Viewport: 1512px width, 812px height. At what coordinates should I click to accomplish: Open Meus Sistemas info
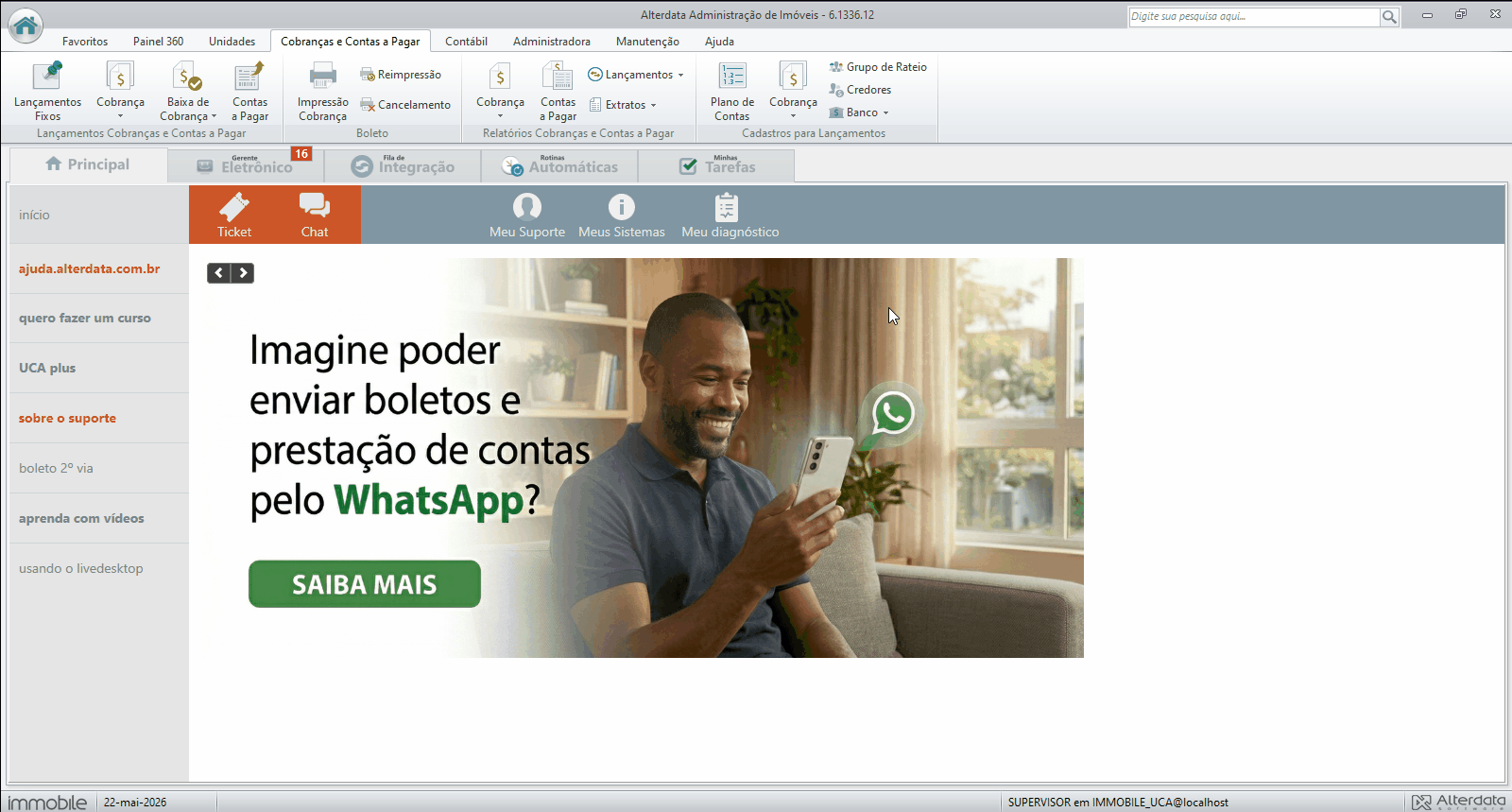point(622,215)
